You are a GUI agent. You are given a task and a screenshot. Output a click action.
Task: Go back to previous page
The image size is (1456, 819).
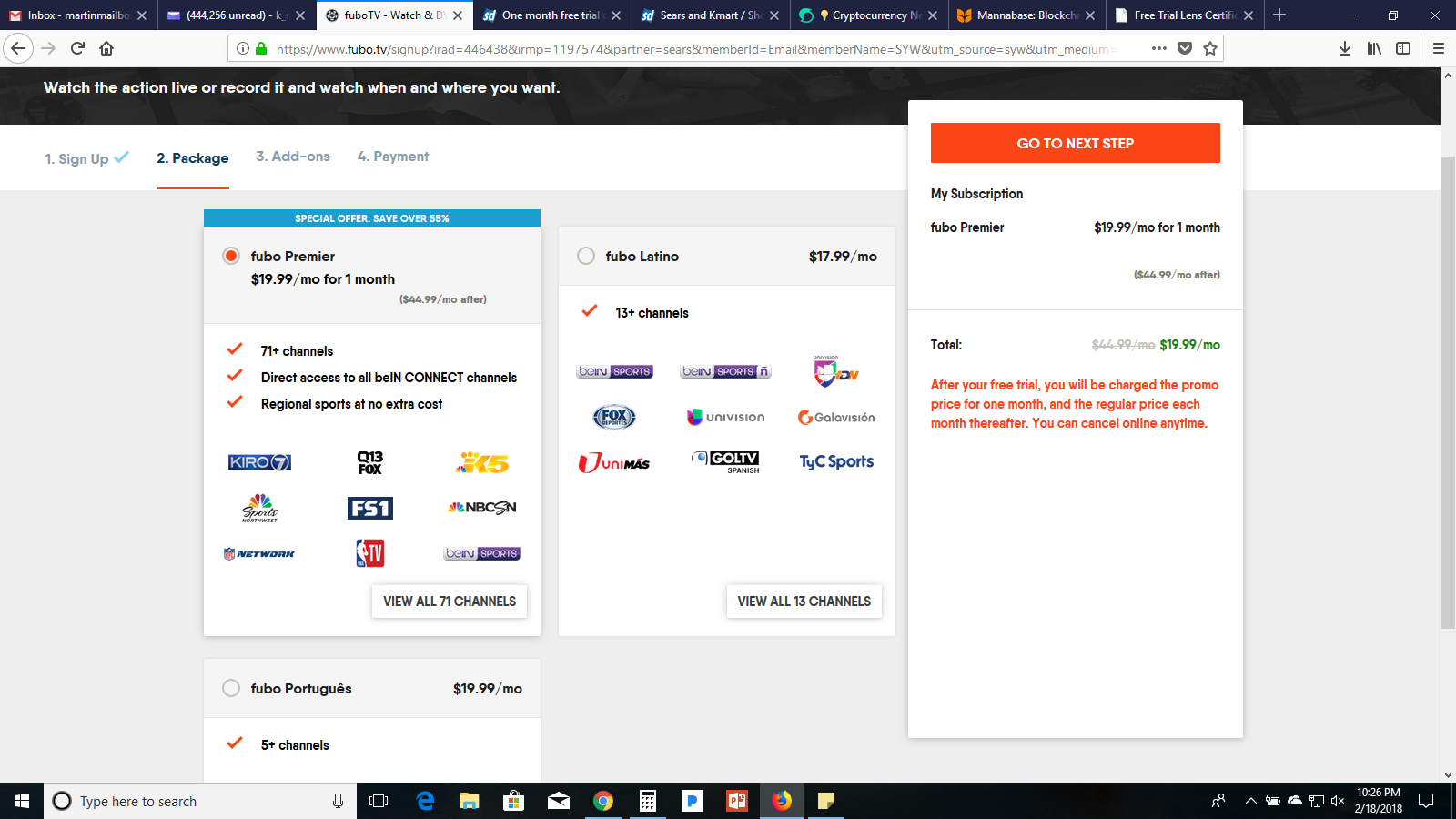click(18, 48)
